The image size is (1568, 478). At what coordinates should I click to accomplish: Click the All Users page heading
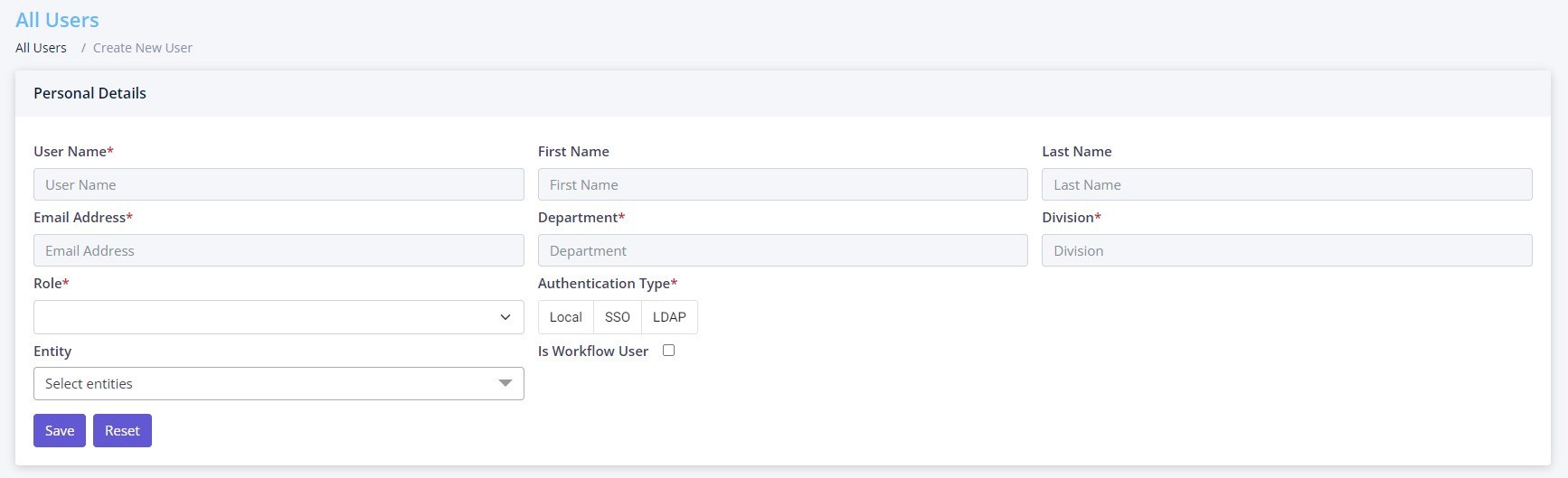point(57,20)
